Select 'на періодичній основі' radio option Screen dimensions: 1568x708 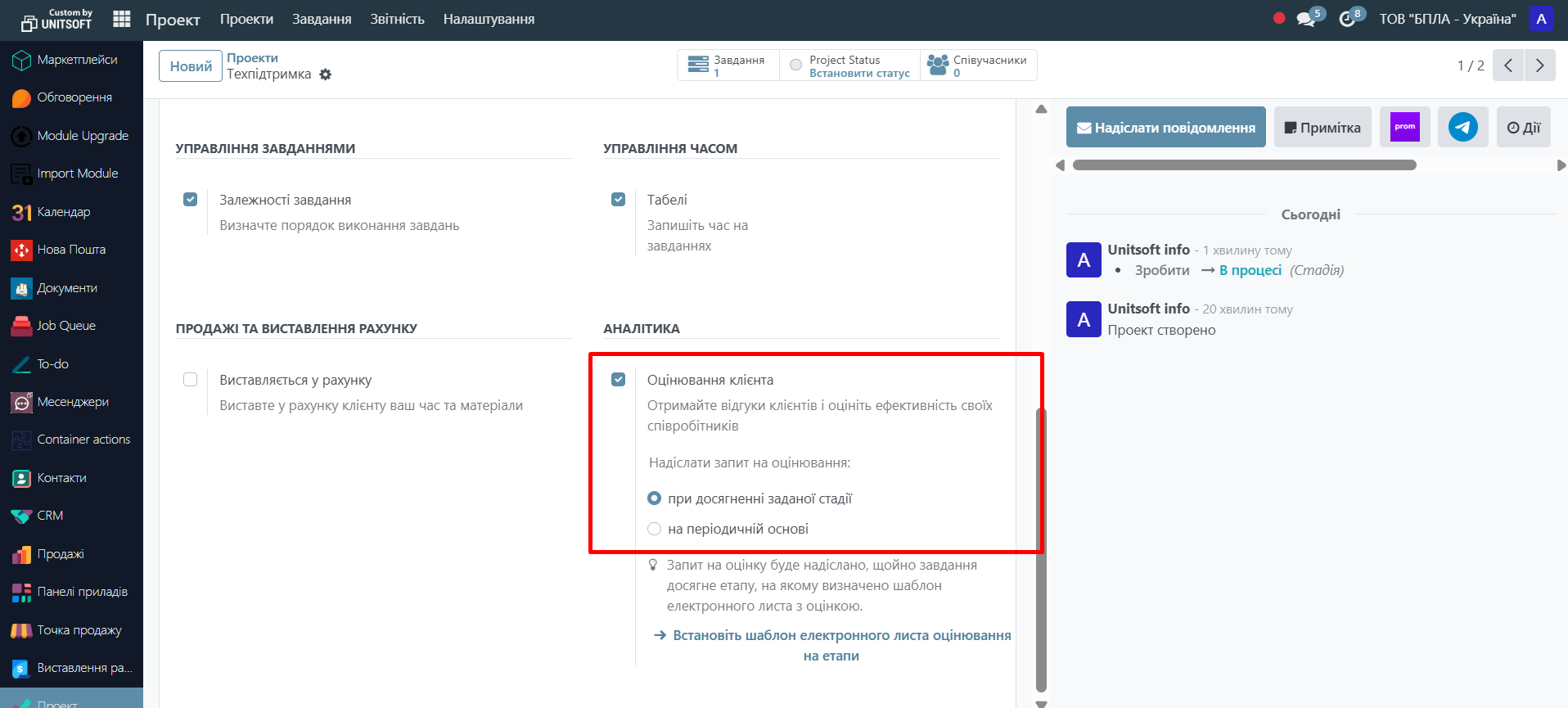click(x=655, y=529)
